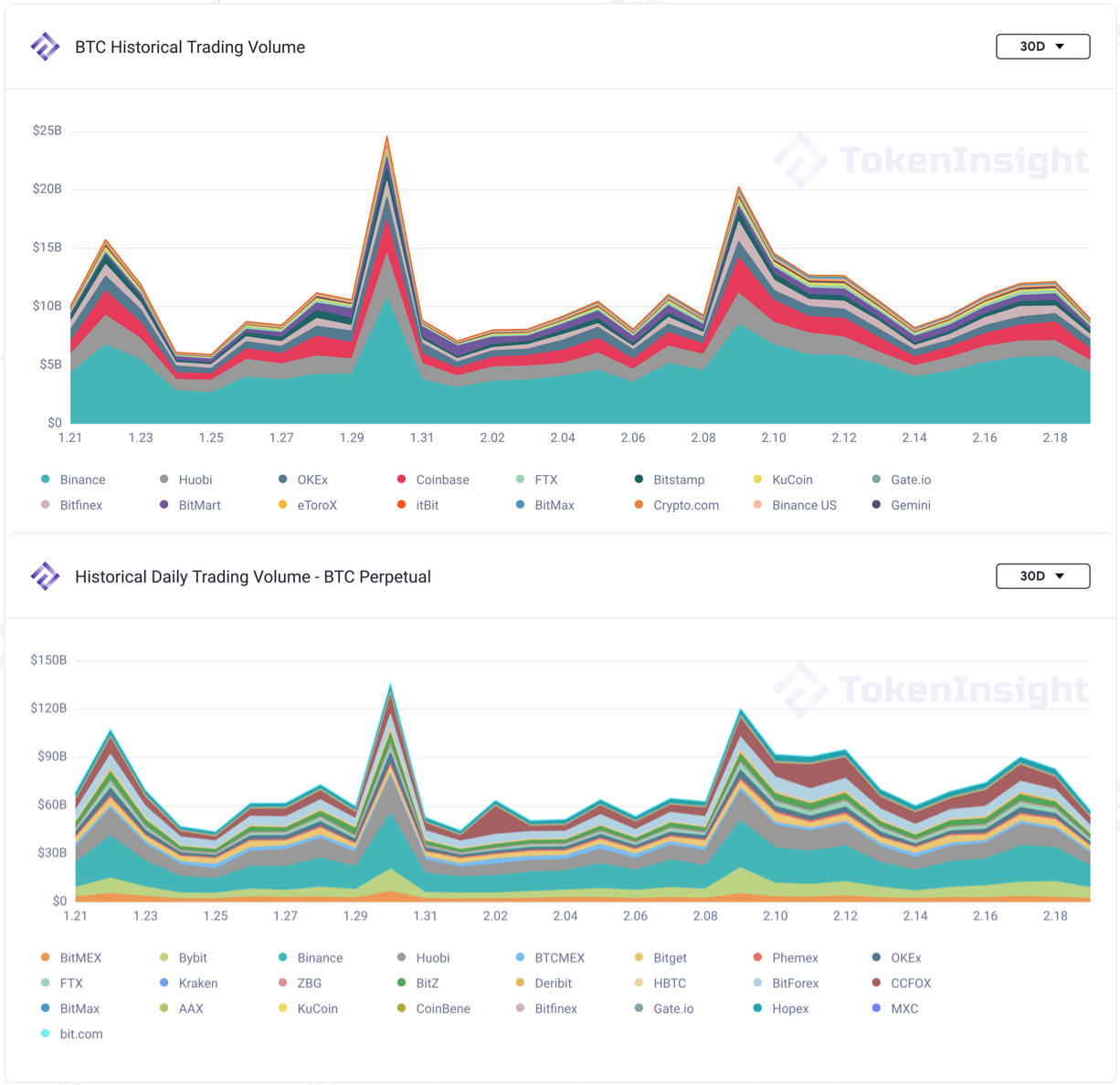Toggle KuCoin series in the spot volume legend

782,479
